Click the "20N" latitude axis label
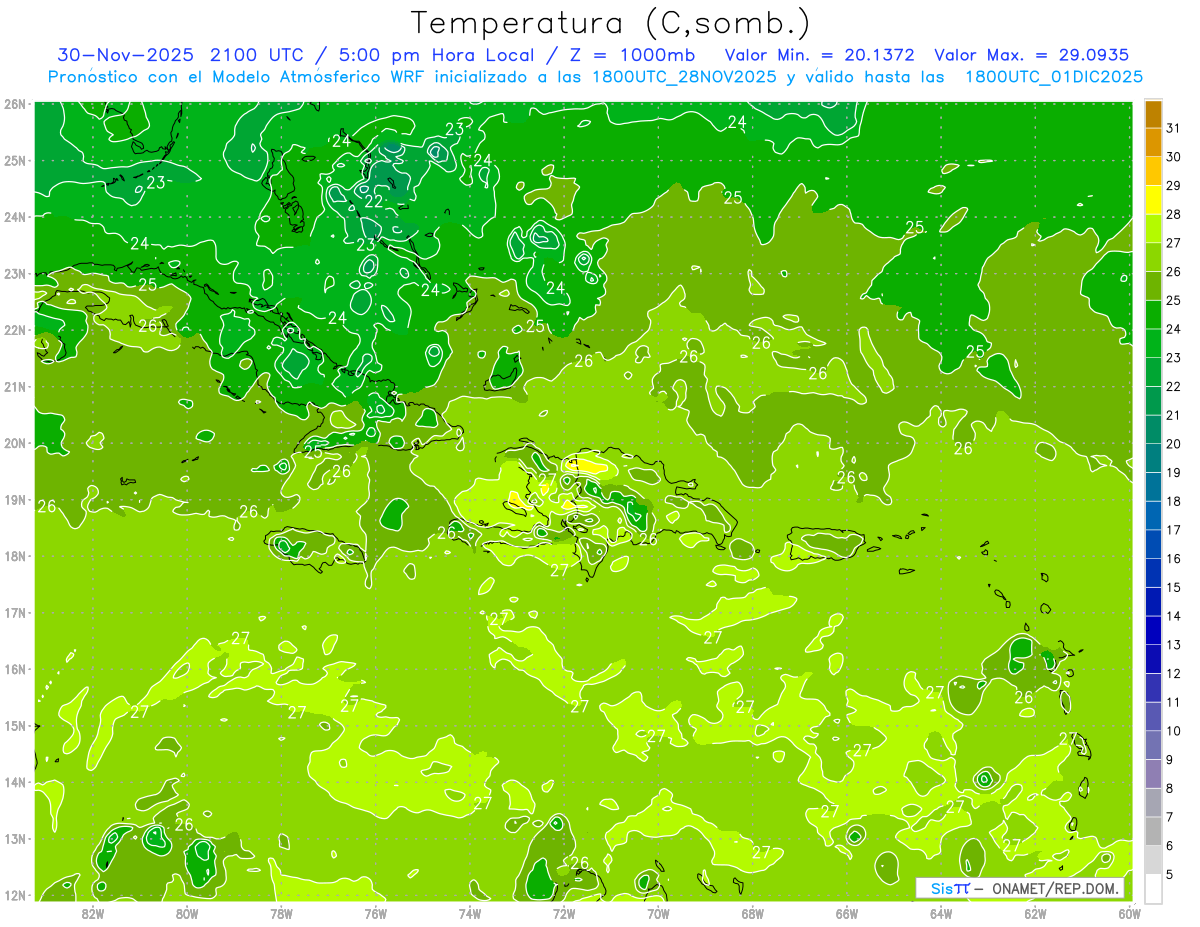Viewport: 1200px width, 927px height. pos(15,443)
